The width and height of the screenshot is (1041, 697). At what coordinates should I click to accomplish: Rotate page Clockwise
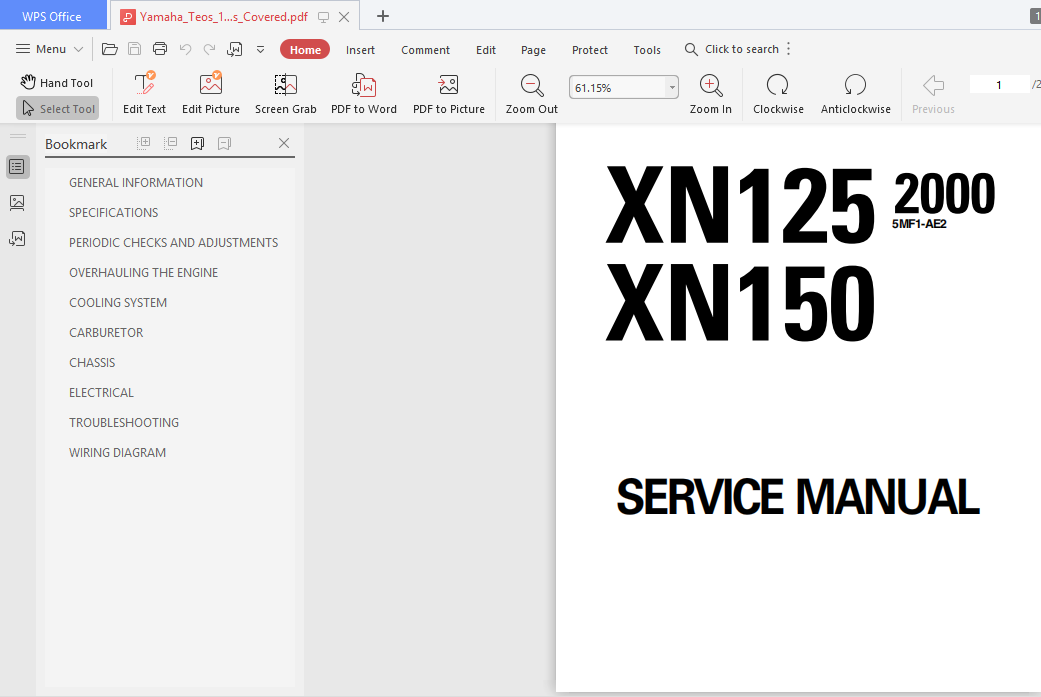click(x=778, y=94)
